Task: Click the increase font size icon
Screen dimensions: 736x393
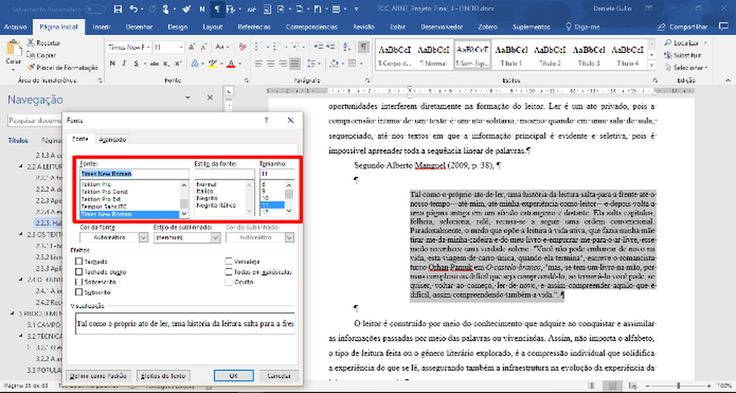Action: pos(192,47)
